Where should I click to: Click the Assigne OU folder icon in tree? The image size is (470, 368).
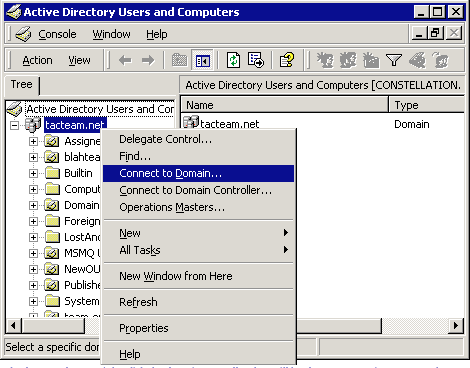52,141
